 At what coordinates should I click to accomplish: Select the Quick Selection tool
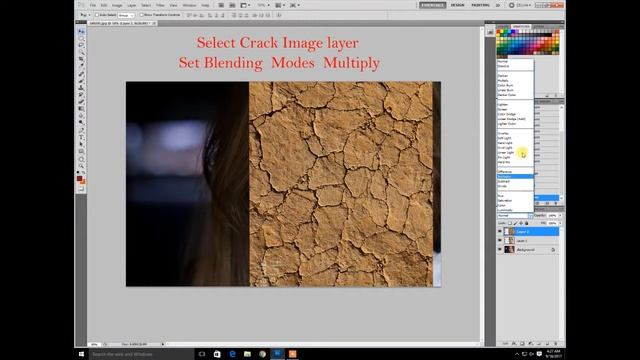coord(81,52)
